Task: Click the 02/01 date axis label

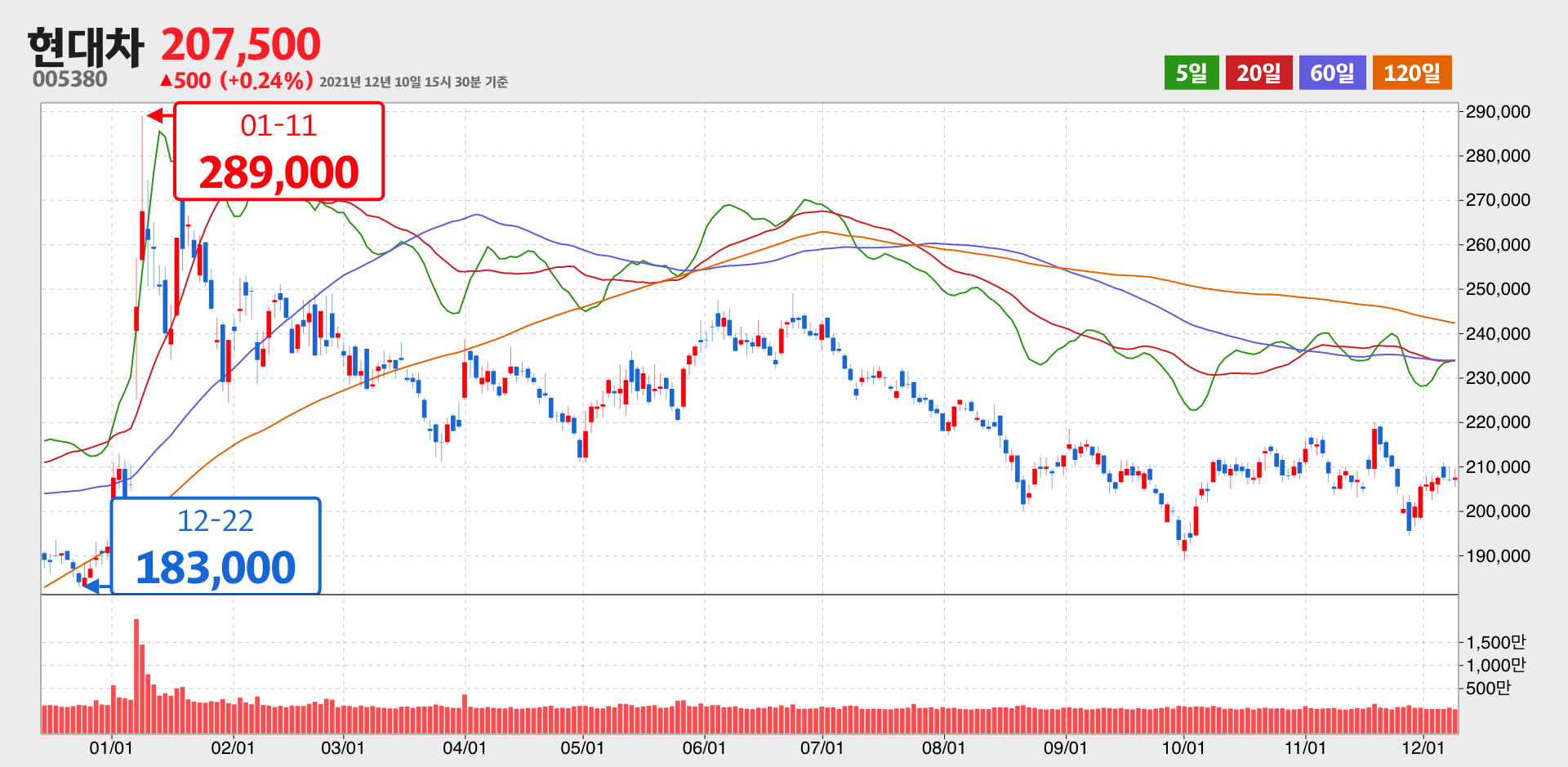Action: pos(233,747)
